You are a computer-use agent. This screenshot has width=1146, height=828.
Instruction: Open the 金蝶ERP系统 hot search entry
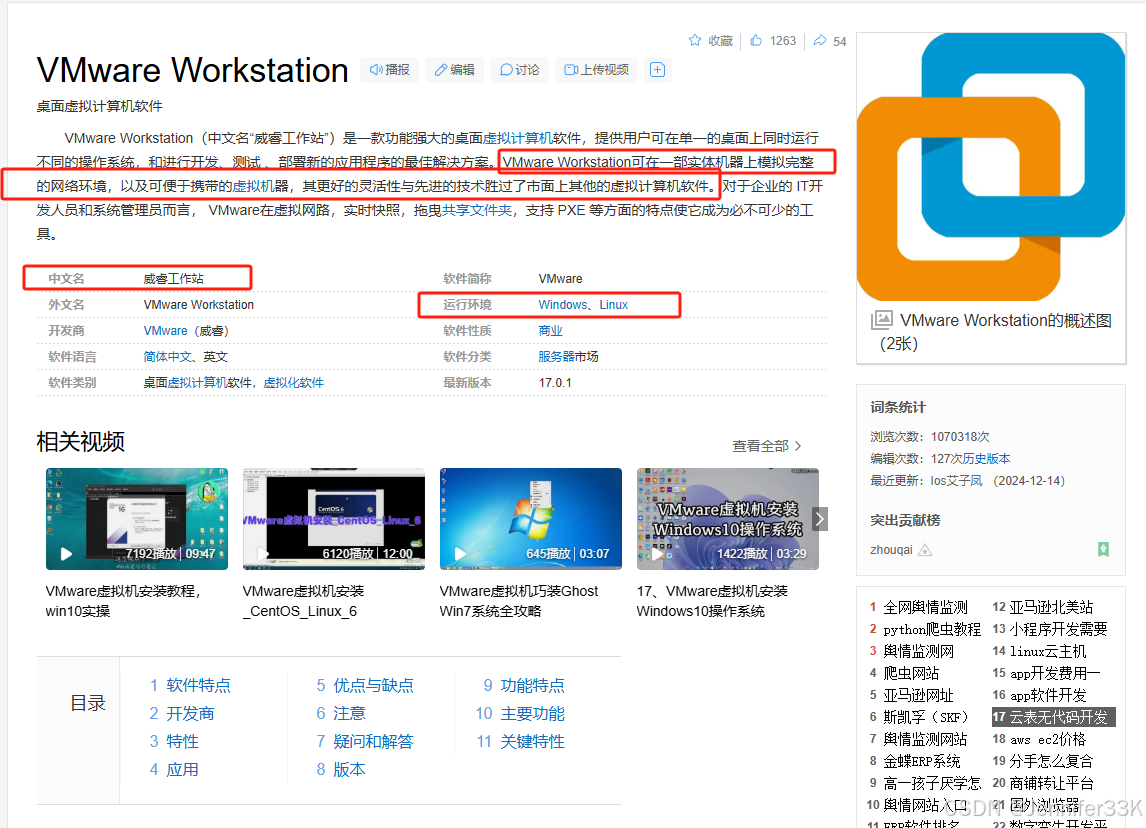(922, 761)
